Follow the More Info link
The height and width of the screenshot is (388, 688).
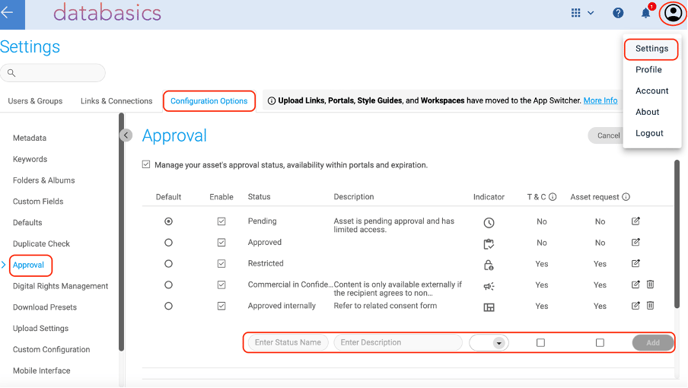click(600, 101)
